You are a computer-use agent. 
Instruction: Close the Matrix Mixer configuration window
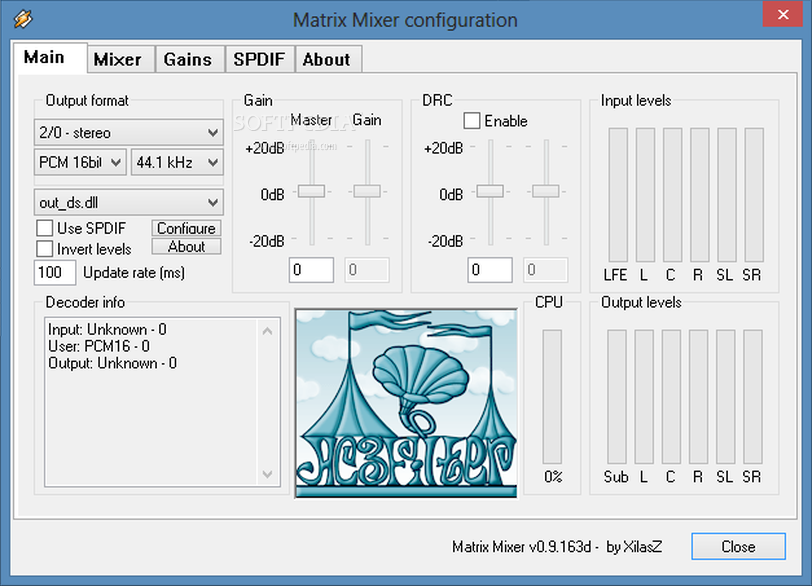783,14
